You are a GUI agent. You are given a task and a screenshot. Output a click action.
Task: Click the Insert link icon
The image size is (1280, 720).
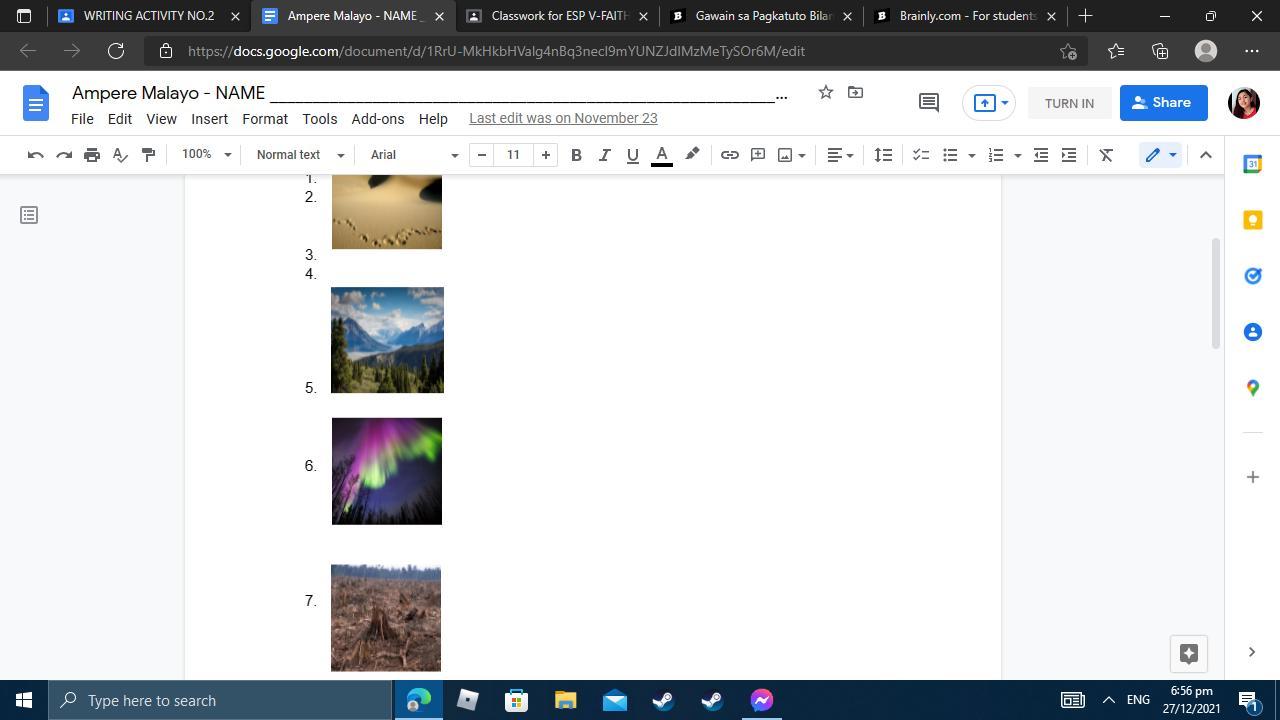(x=729, y=155)
